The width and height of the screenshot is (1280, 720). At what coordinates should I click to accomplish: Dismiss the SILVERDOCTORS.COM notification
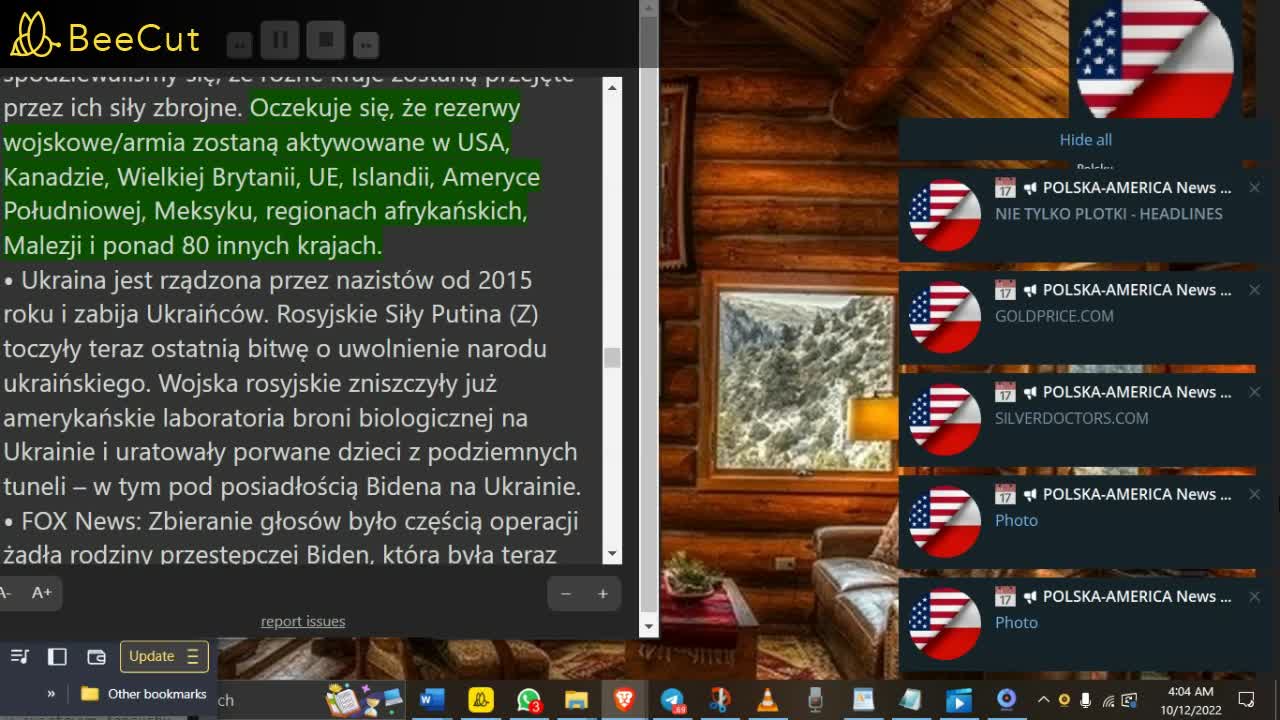coord(1254,391)
